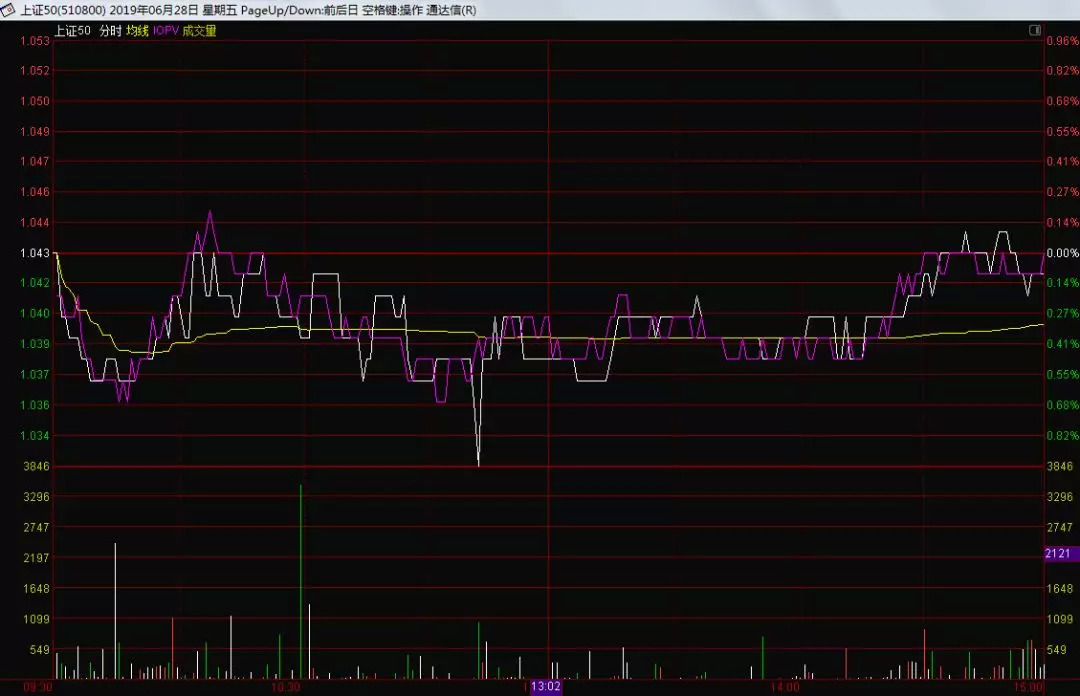Click the green 1.039 price label
Screen dimensions: 1080x696
[x=35, y=344]
